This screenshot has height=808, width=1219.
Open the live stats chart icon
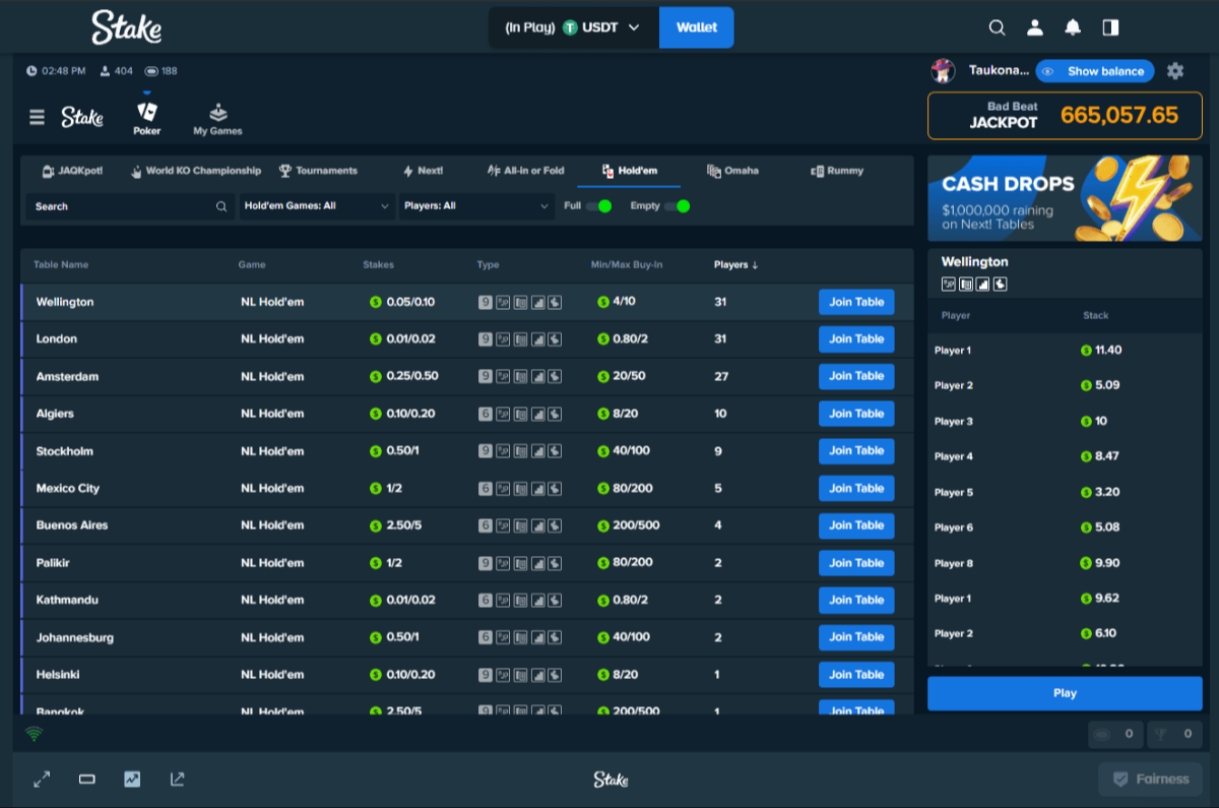click(132, 779)
